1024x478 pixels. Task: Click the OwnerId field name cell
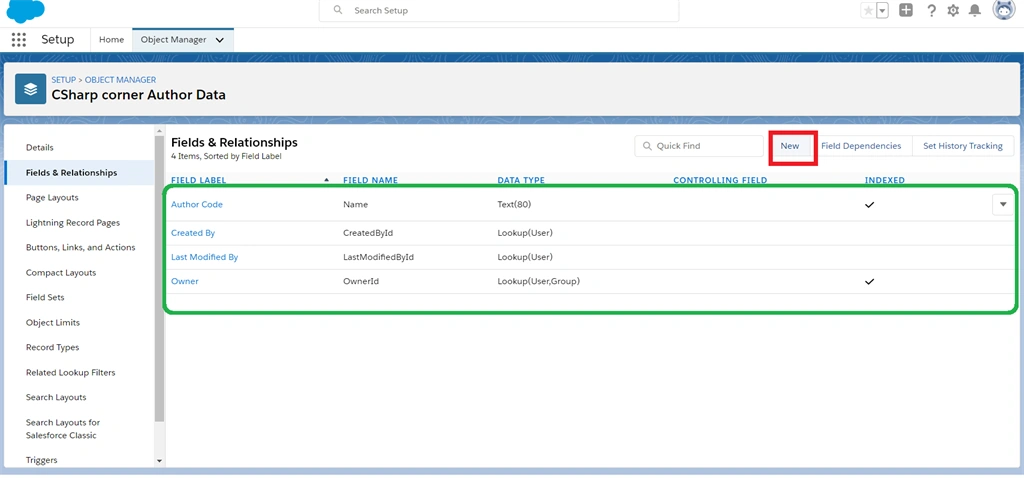click(x=361, y=281)
